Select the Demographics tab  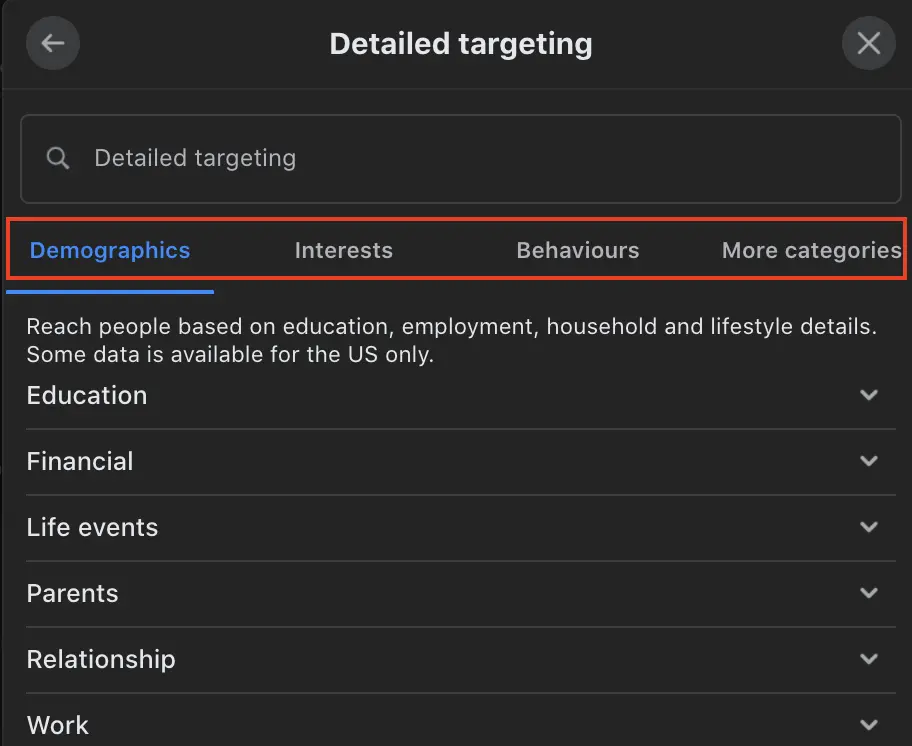[x=110, y=250]
